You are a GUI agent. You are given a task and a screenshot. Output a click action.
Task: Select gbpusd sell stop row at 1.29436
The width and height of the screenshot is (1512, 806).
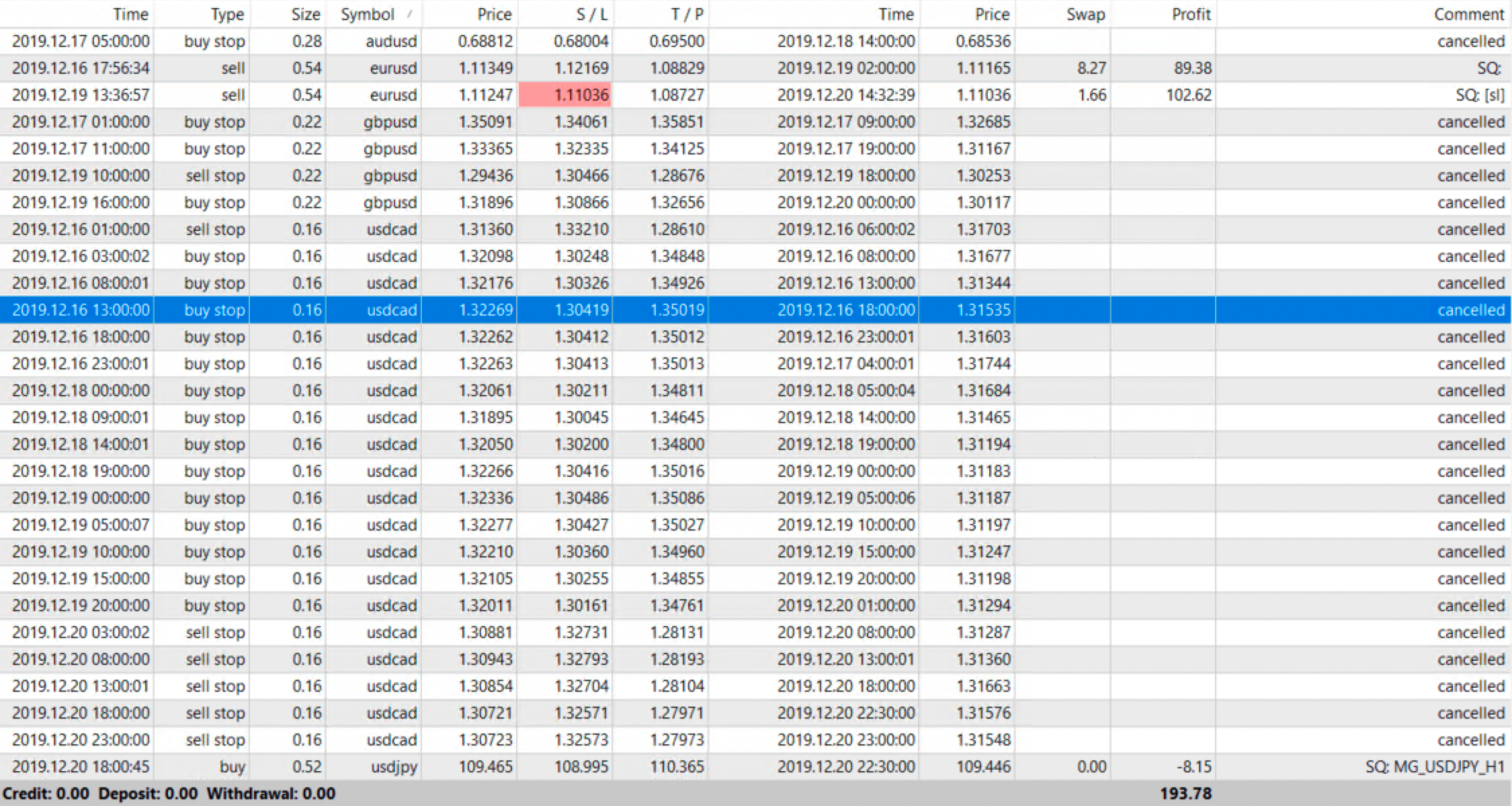pos(485,175)
